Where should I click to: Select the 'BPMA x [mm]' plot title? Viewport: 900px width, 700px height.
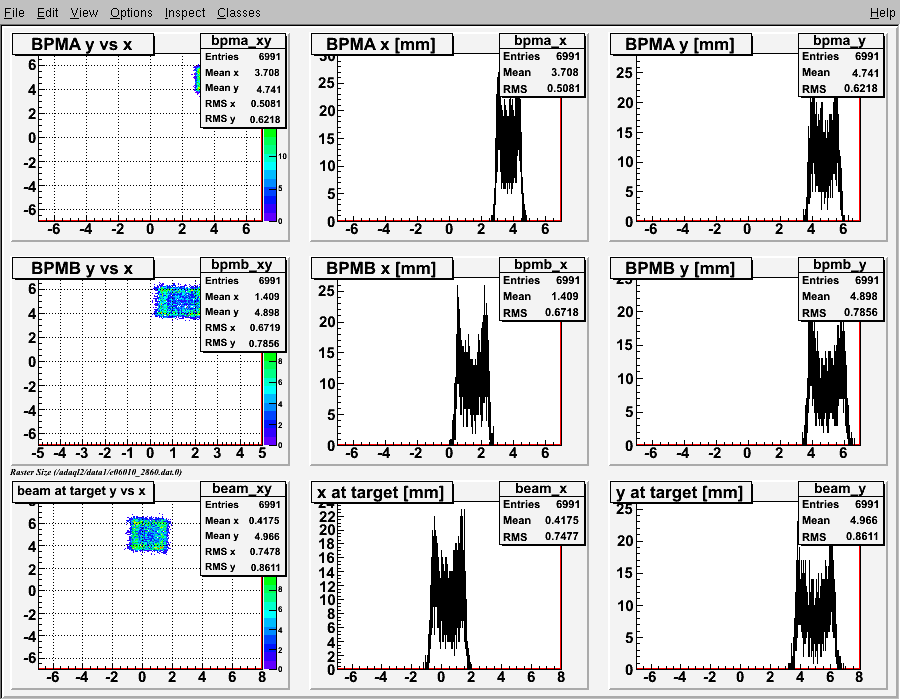(x=382, y=44)
